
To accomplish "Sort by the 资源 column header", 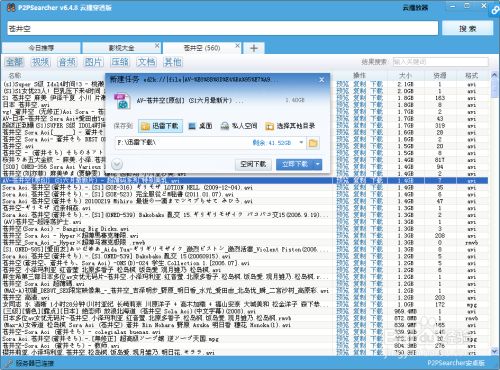I will pos(440,76).
